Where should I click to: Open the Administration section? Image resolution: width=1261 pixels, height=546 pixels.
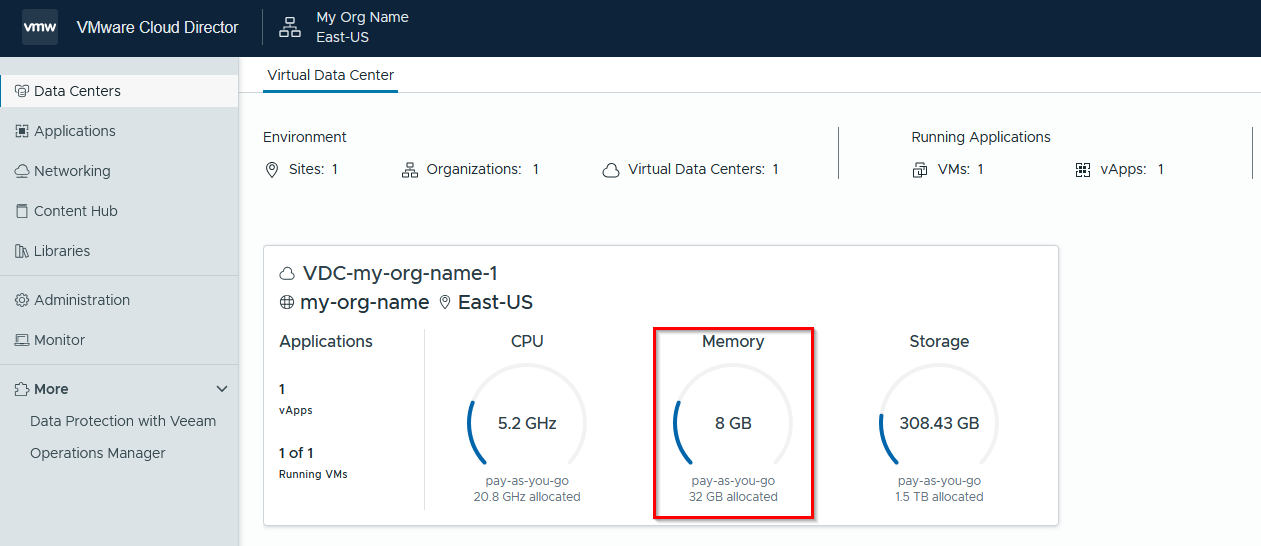[119, 300]
